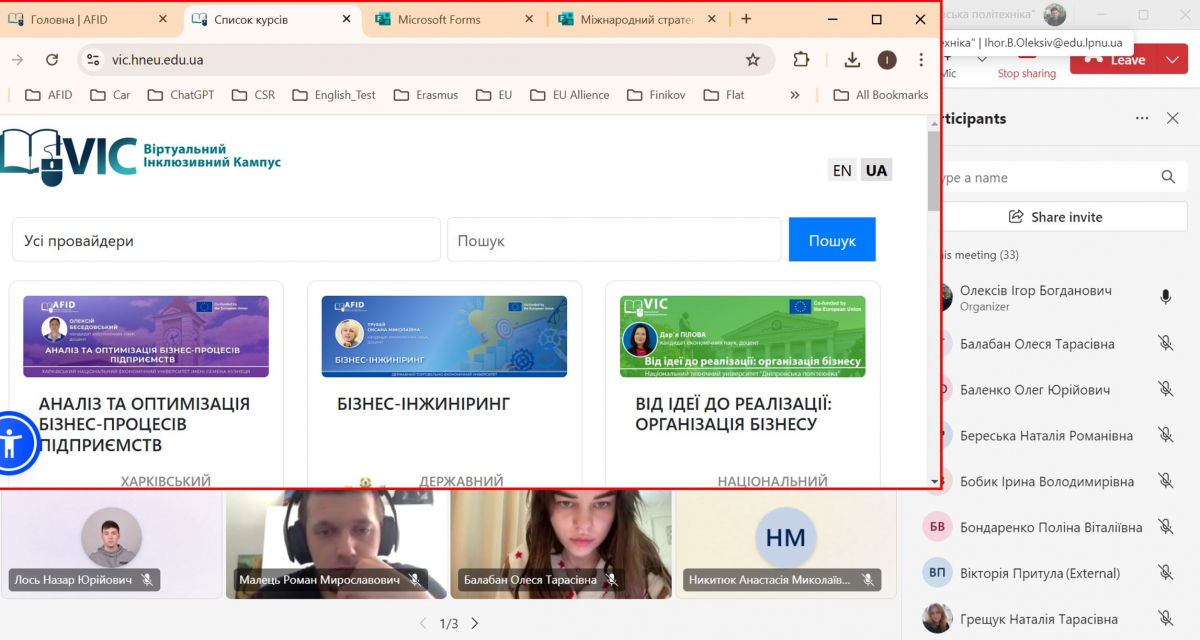The image size is (1200, 640).
Task: Click the browser profile avatar
Action: 887,60
